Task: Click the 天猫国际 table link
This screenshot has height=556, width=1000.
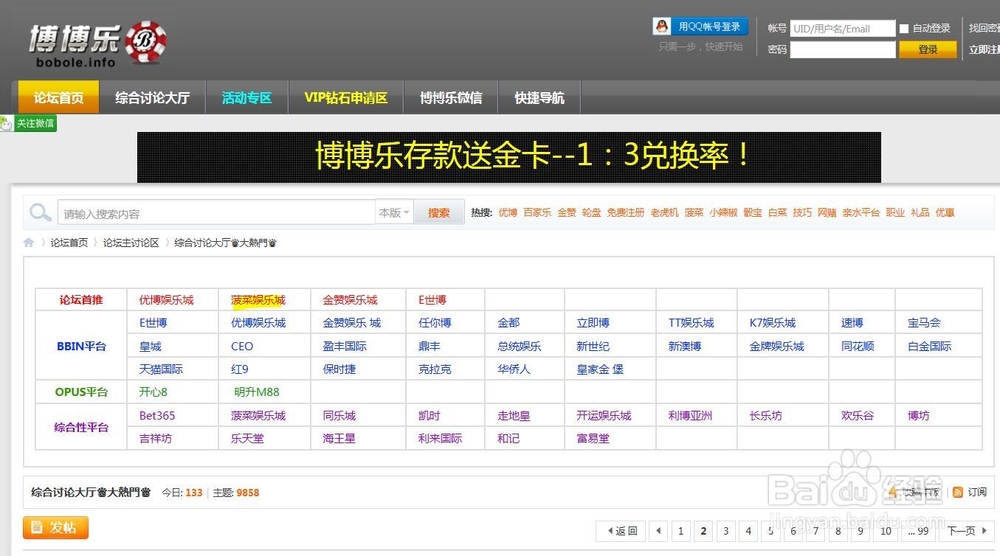Action: pos(161,369)
